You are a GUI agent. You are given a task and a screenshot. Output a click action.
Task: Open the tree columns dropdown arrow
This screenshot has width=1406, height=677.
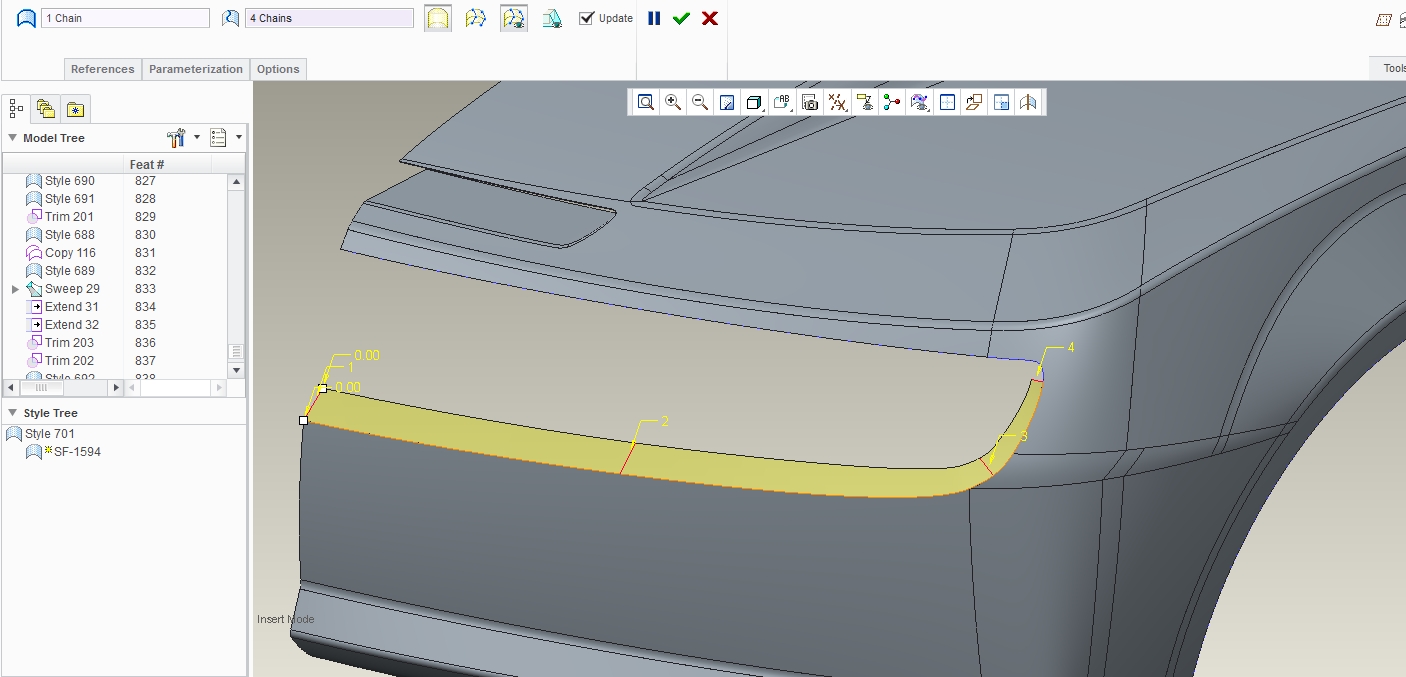[x=239, y=137]
